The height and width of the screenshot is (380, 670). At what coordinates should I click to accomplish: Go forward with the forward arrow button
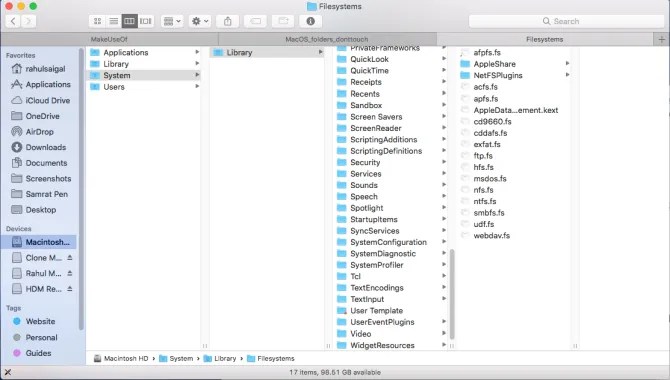click(x=29, y=21)
